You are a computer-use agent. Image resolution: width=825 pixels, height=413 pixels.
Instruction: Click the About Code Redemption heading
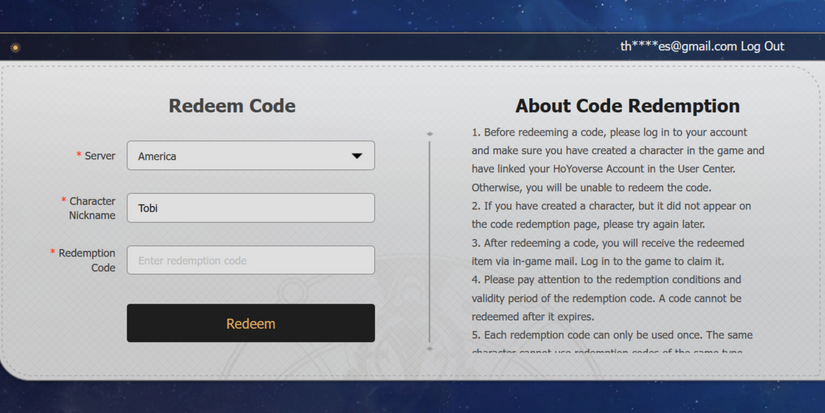627,106
